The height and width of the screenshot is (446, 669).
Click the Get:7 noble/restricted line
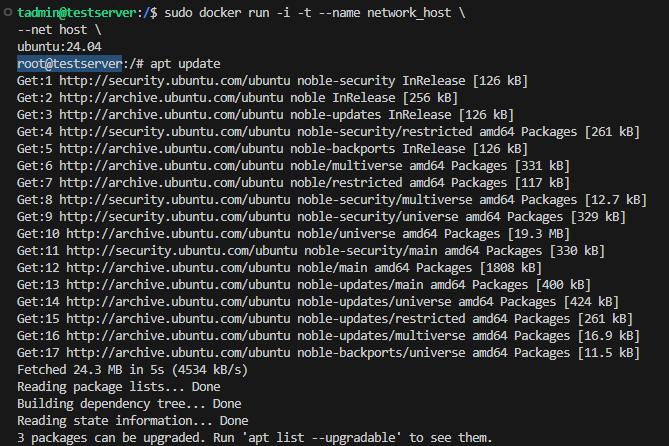(x=293, y=183)
